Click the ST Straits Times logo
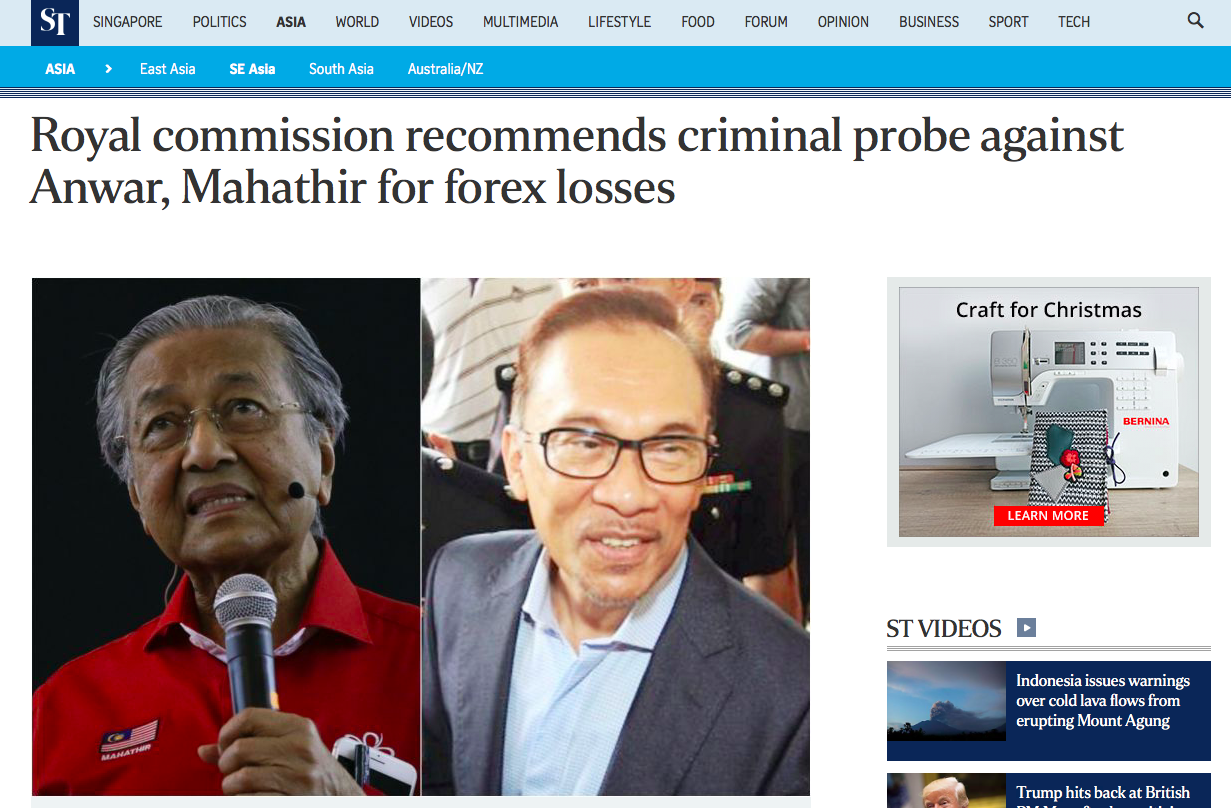The image size is (1231, 808). click(x=55, y=22)
